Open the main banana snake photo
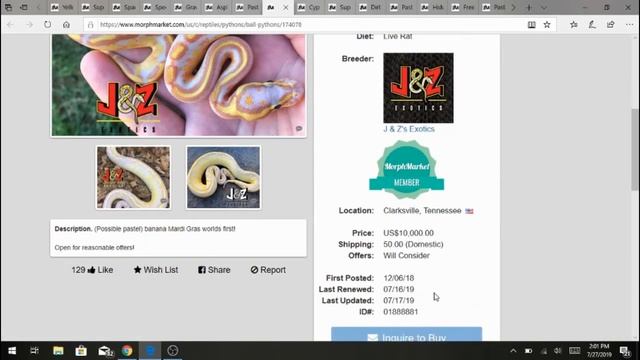Viewport: 640px width, 360px height. point(179,85)
